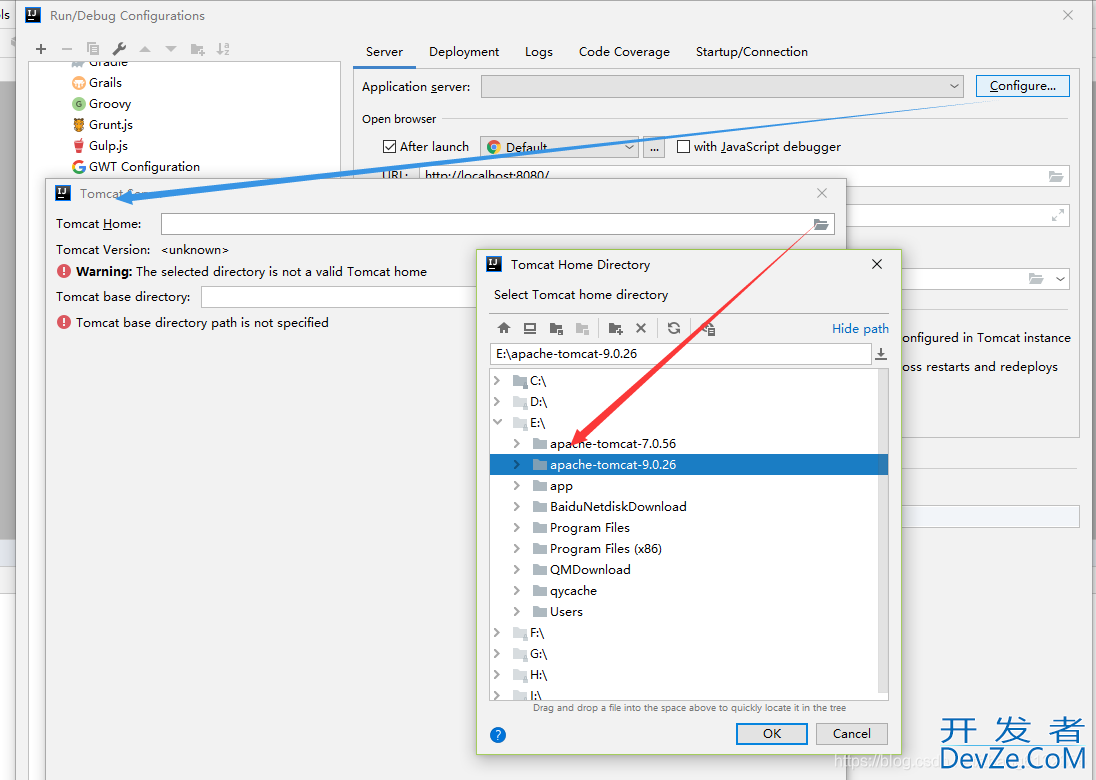1096x780 pixels.
Task: Switch to the Server tab
Action: click(x=384, y=52)
